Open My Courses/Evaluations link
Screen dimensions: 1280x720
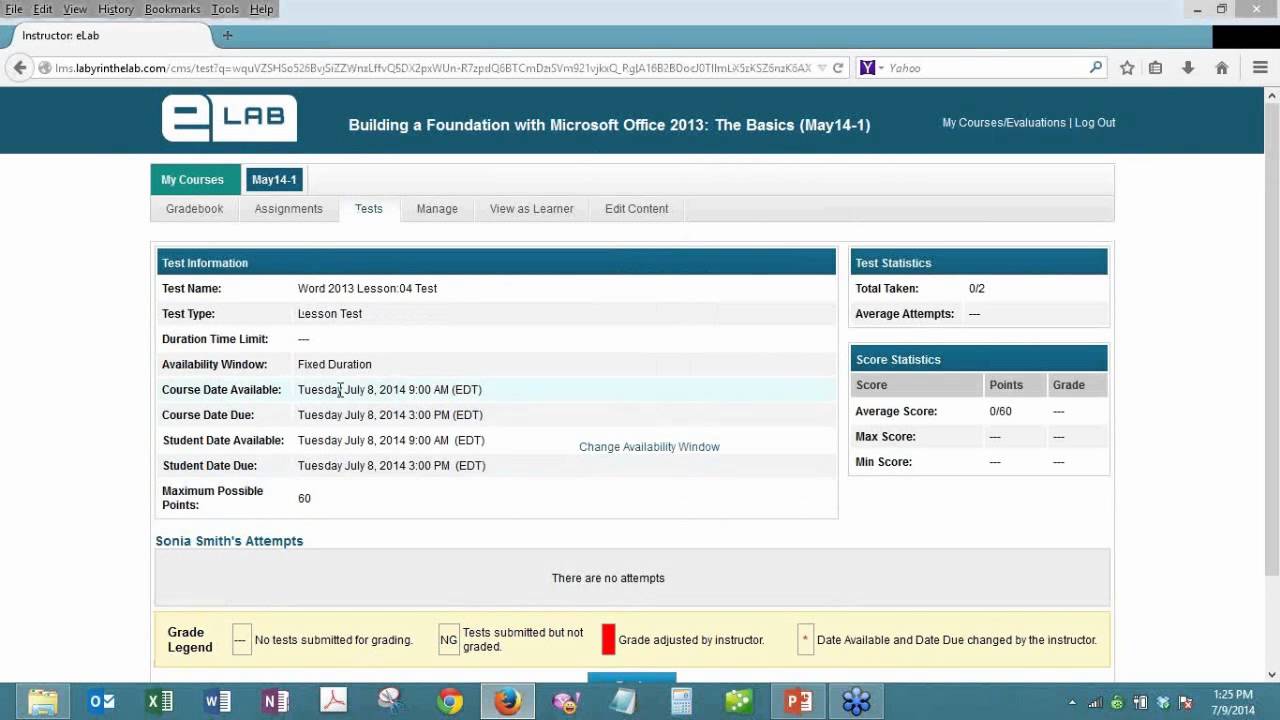(1004, 123)
